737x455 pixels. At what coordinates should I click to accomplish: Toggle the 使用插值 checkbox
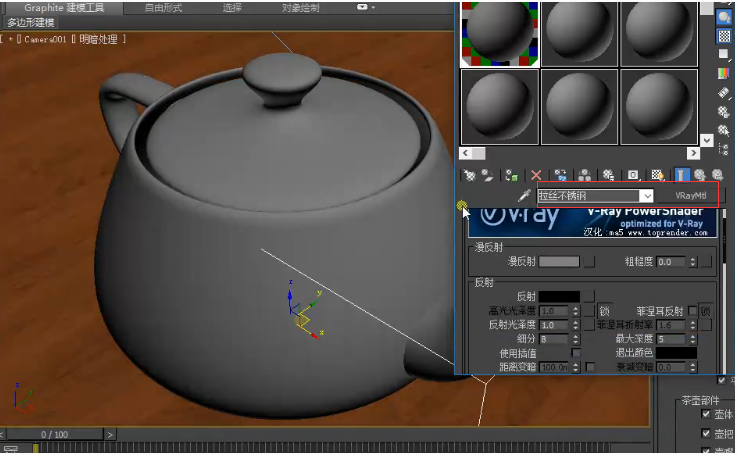(x=576, y=353)
